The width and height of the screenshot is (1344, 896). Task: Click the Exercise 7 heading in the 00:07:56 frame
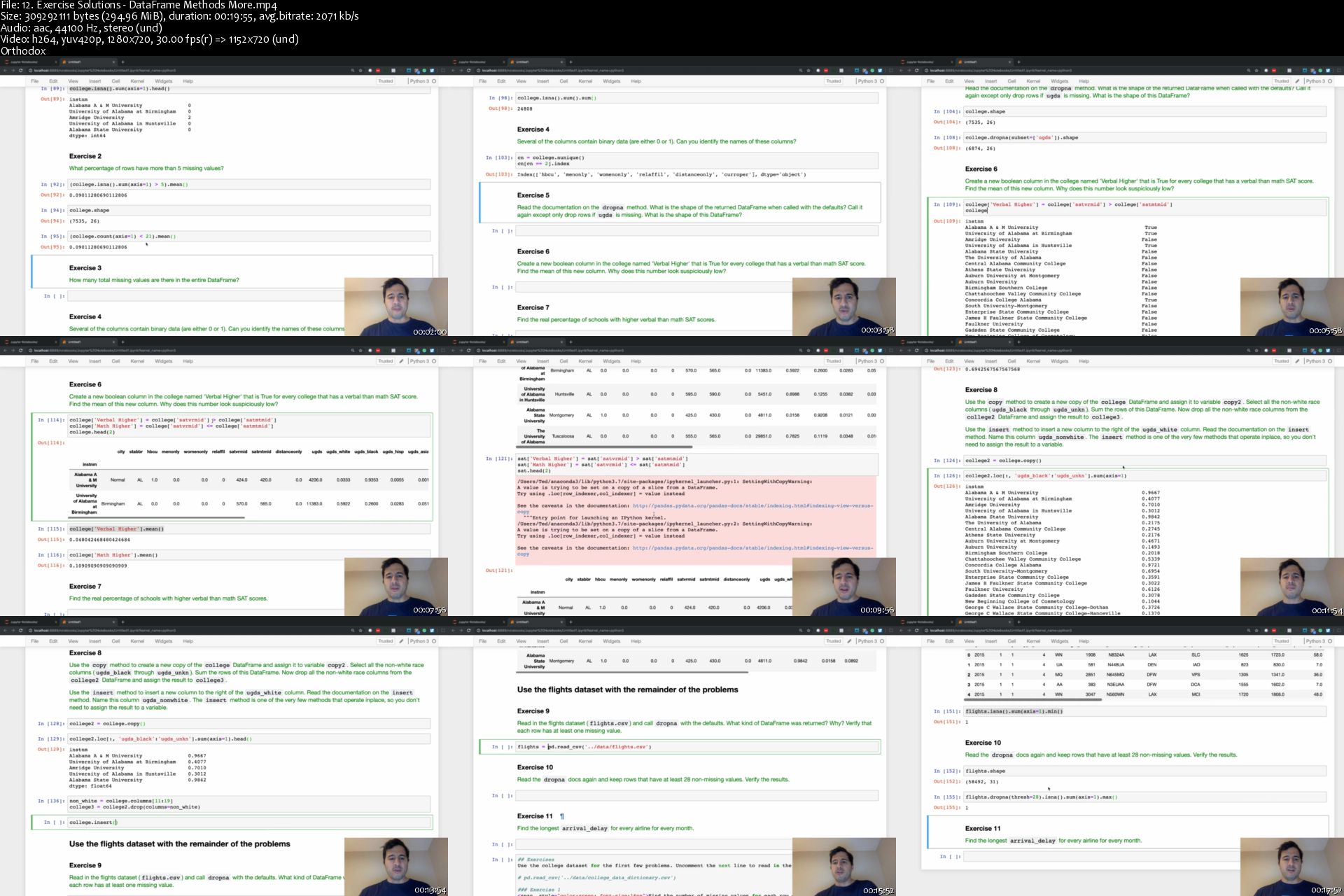click(x=85, y=587)
